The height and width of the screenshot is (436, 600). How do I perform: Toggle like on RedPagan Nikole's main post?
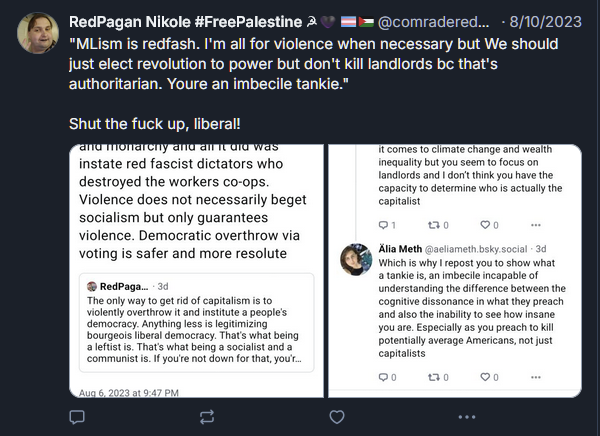point(337,416)
